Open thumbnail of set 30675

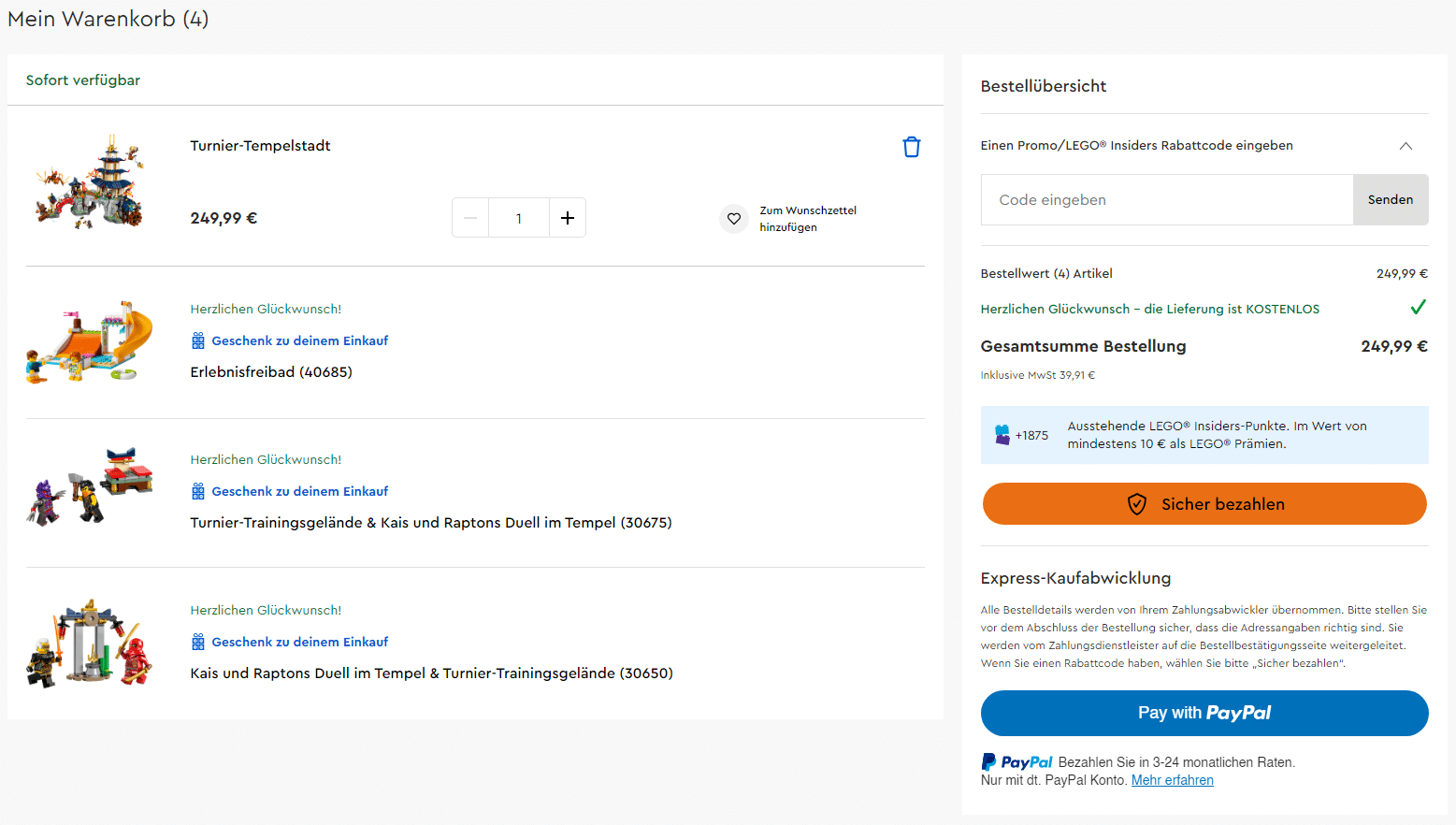pyautogui.click(x=89, y=486)
